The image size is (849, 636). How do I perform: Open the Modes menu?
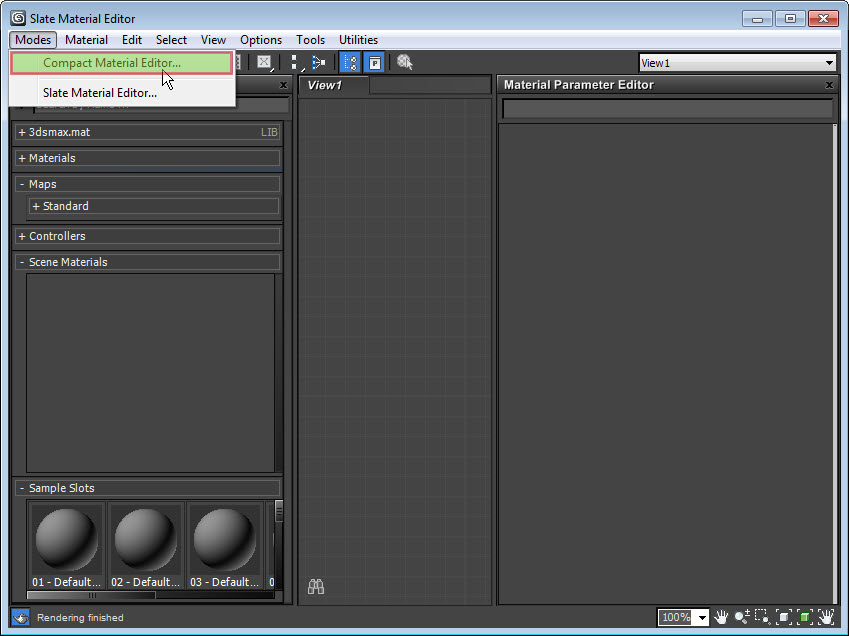pos(33,40)
